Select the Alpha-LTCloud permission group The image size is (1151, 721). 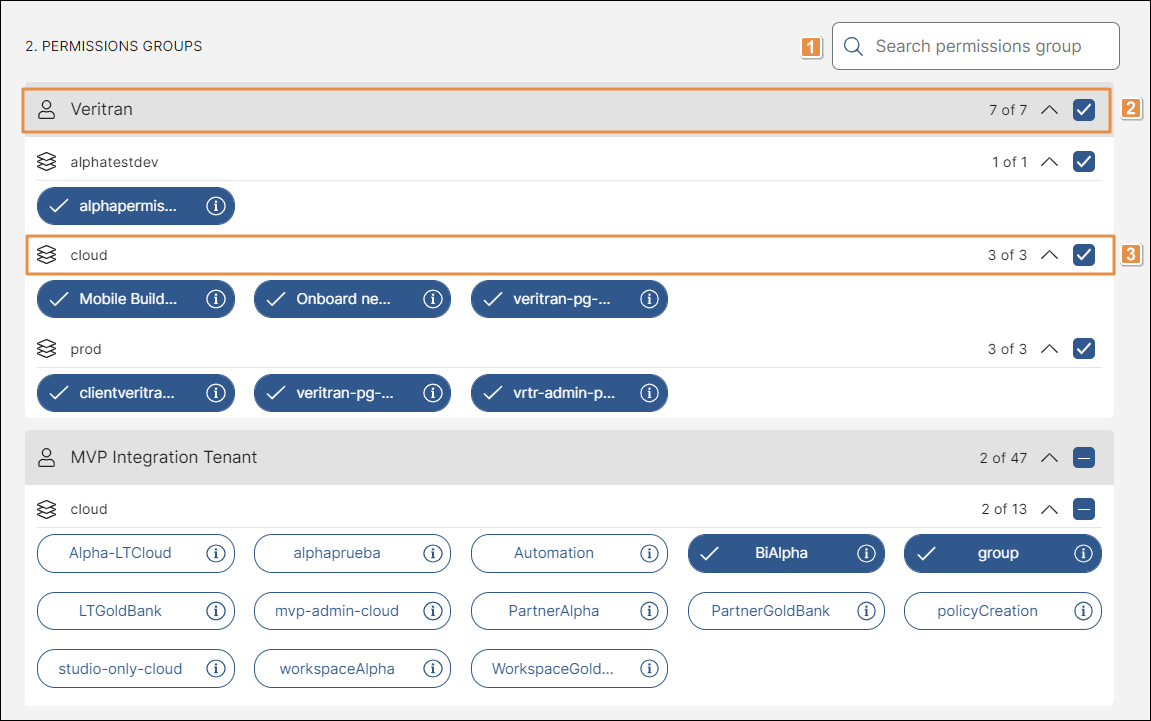pyautogui.click(x=120, y=553)
